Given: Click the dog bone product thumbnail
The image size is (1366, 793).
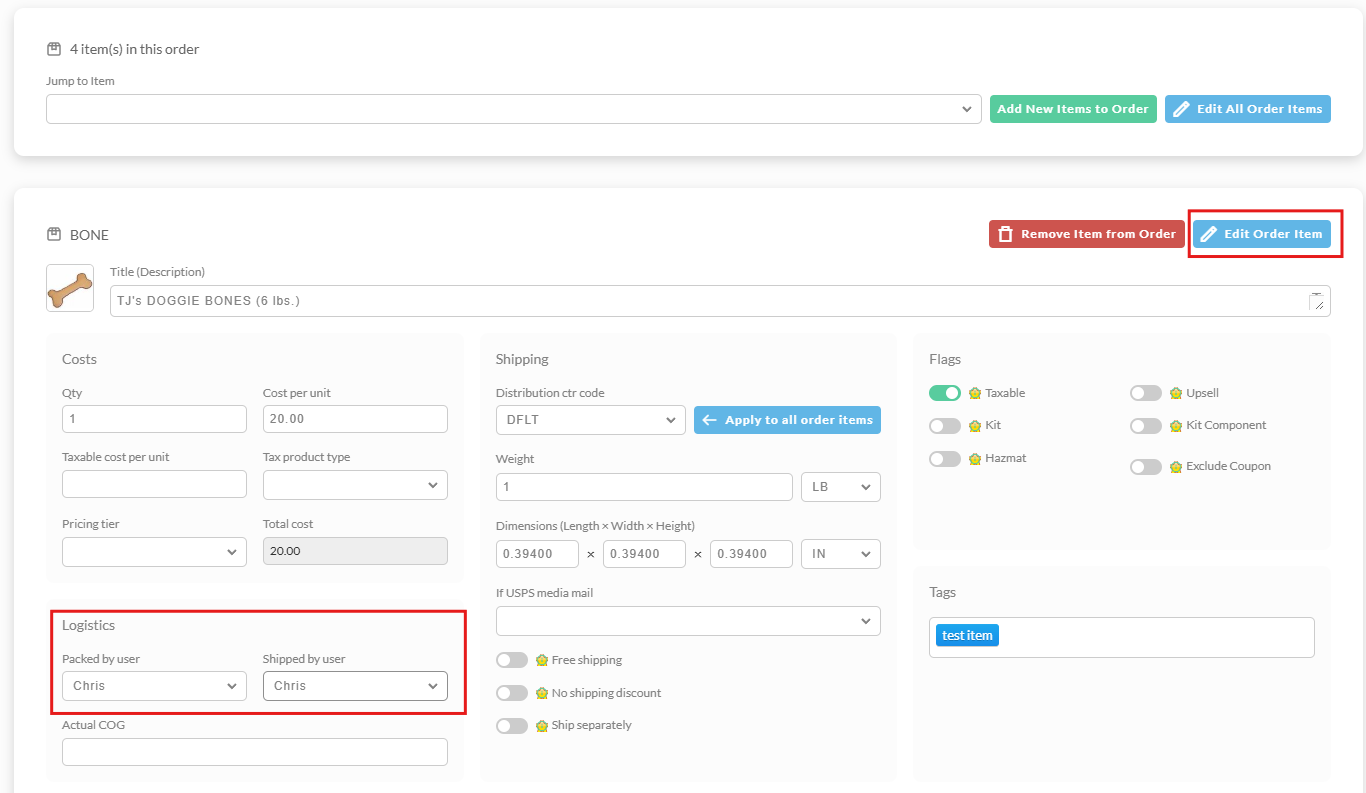Looking at the screenshot, I should click(70, 288).
